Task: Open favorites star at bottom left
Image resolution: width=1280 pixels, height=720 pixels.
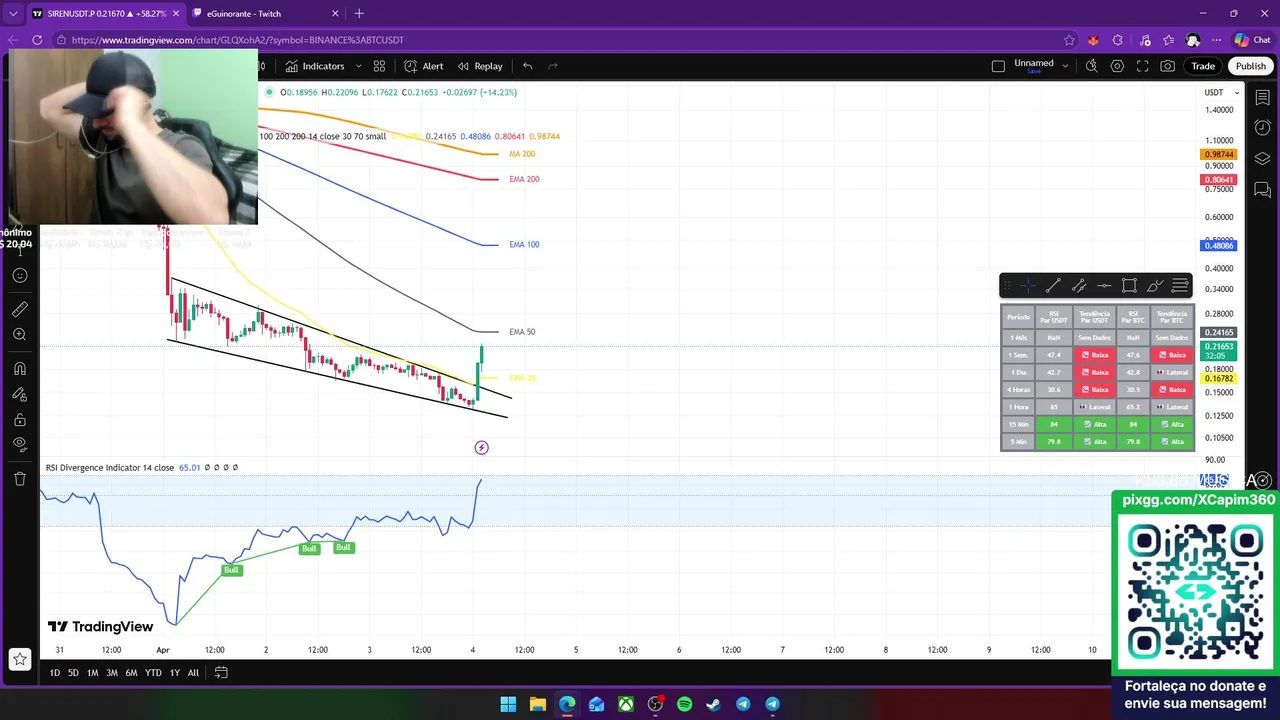Action: point(19,659)
